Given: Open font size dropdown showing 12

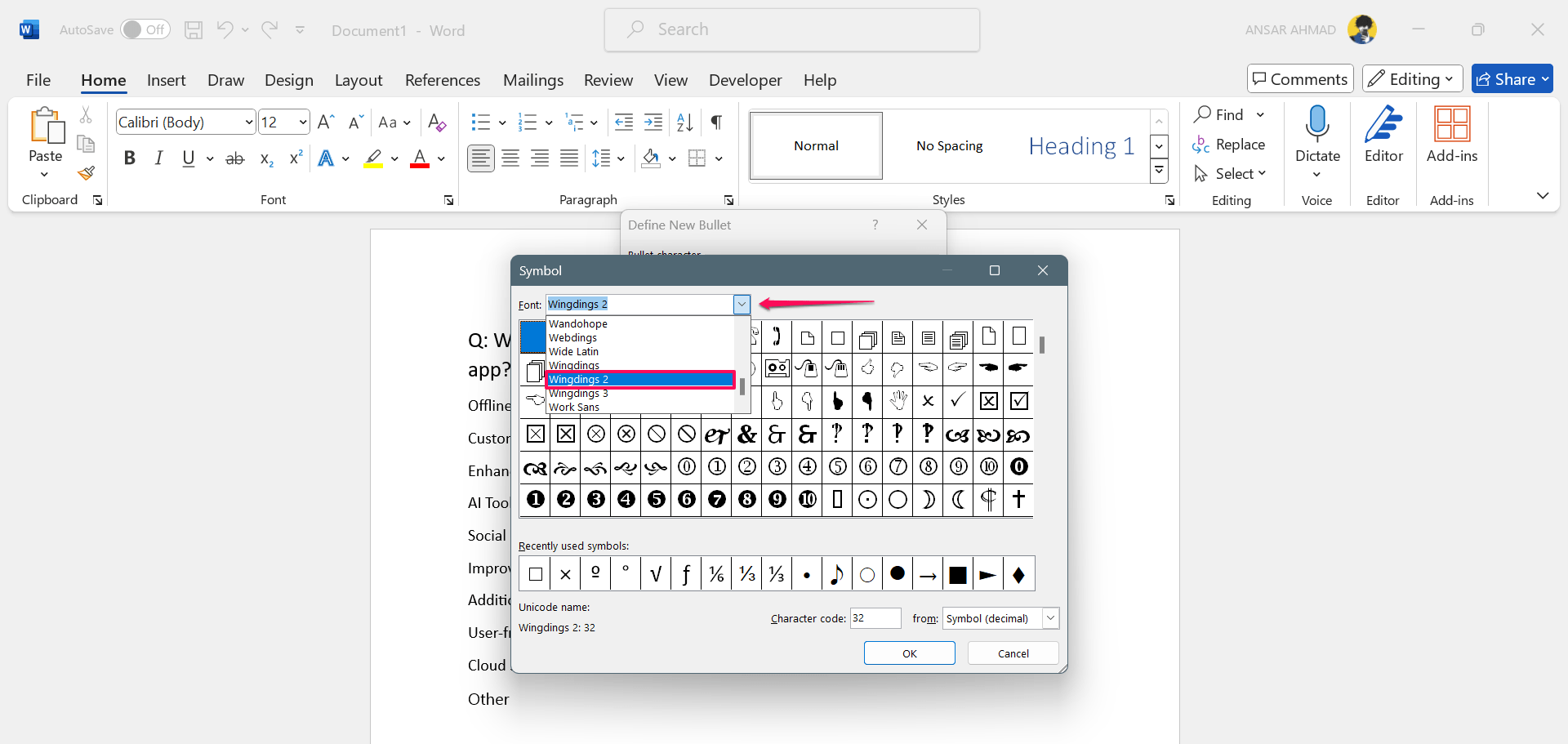Looking at the screenshot, I should click(303, 123).
